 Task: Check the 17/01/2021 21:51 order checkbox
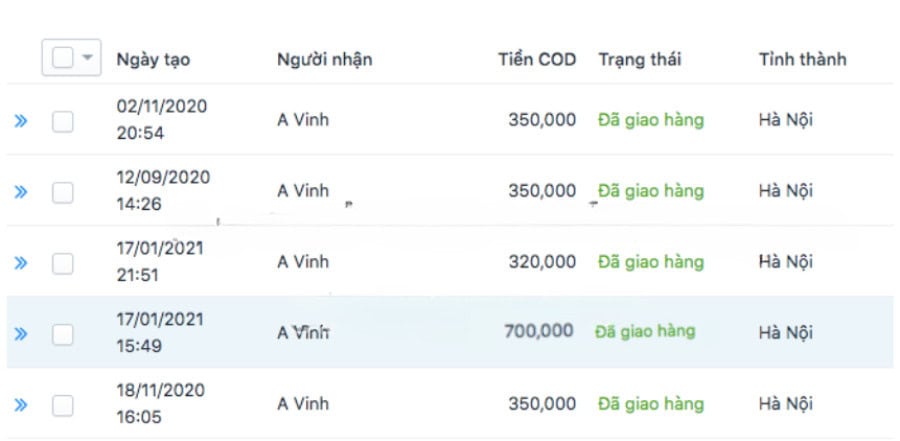(x=63, y=263)
